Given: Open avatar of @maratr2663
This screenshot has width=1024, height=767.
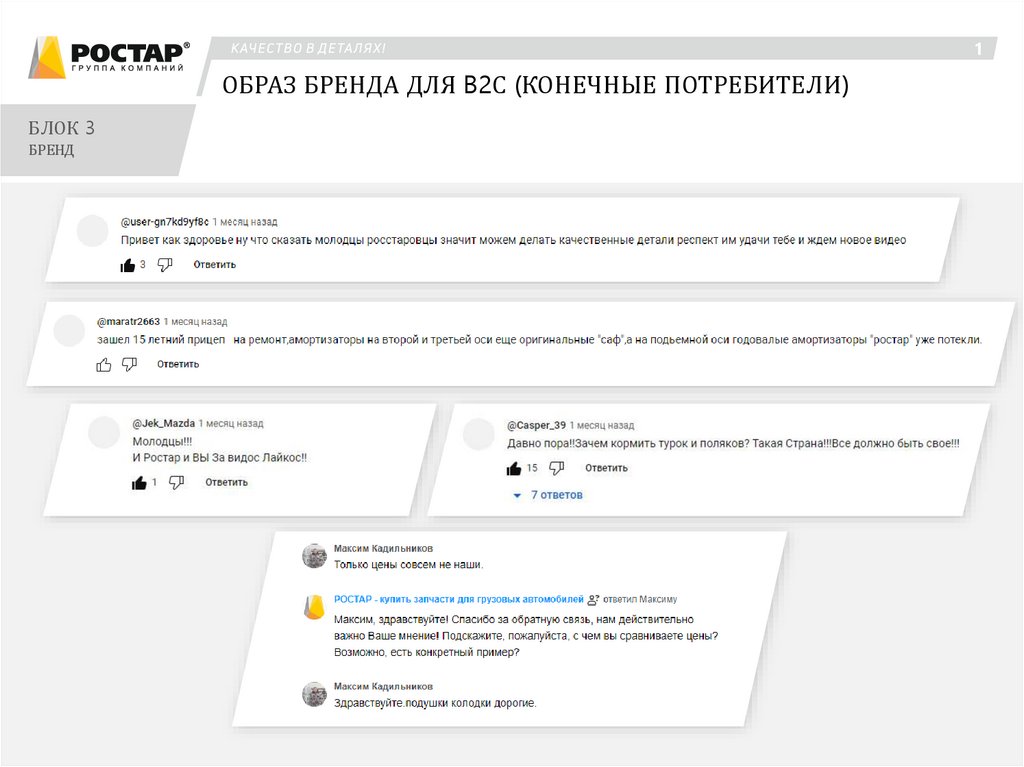Looking at the screenshot, I should tap(69, 331).
